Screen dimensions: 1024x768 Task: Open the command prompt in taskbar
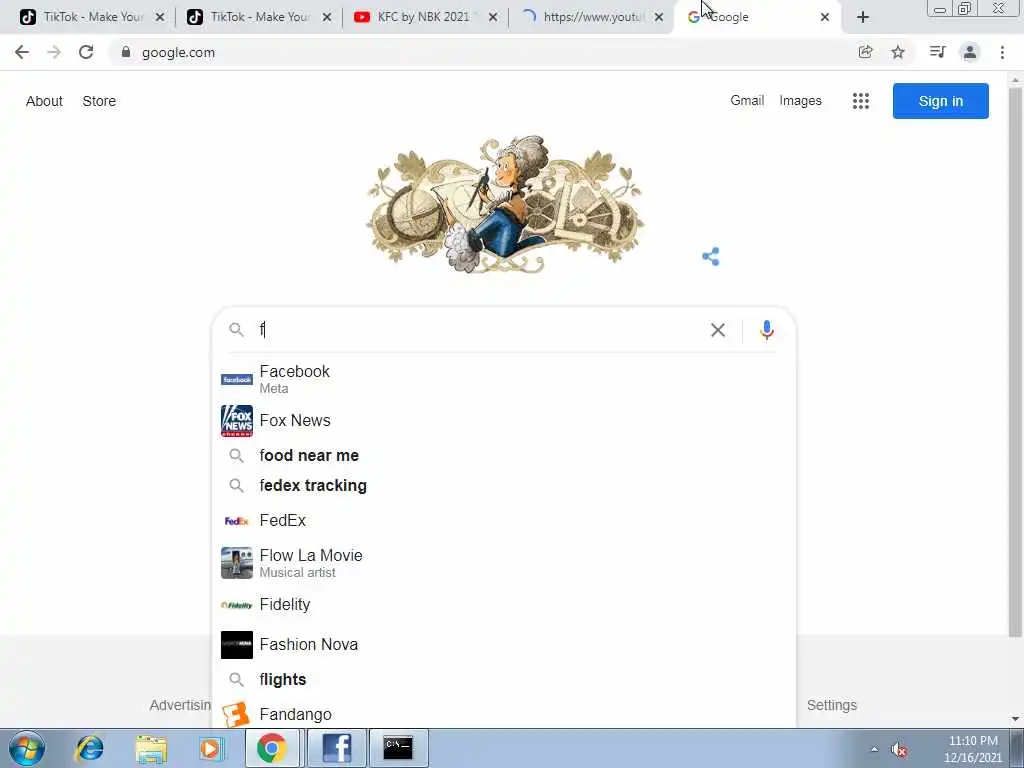coord(398,748)
